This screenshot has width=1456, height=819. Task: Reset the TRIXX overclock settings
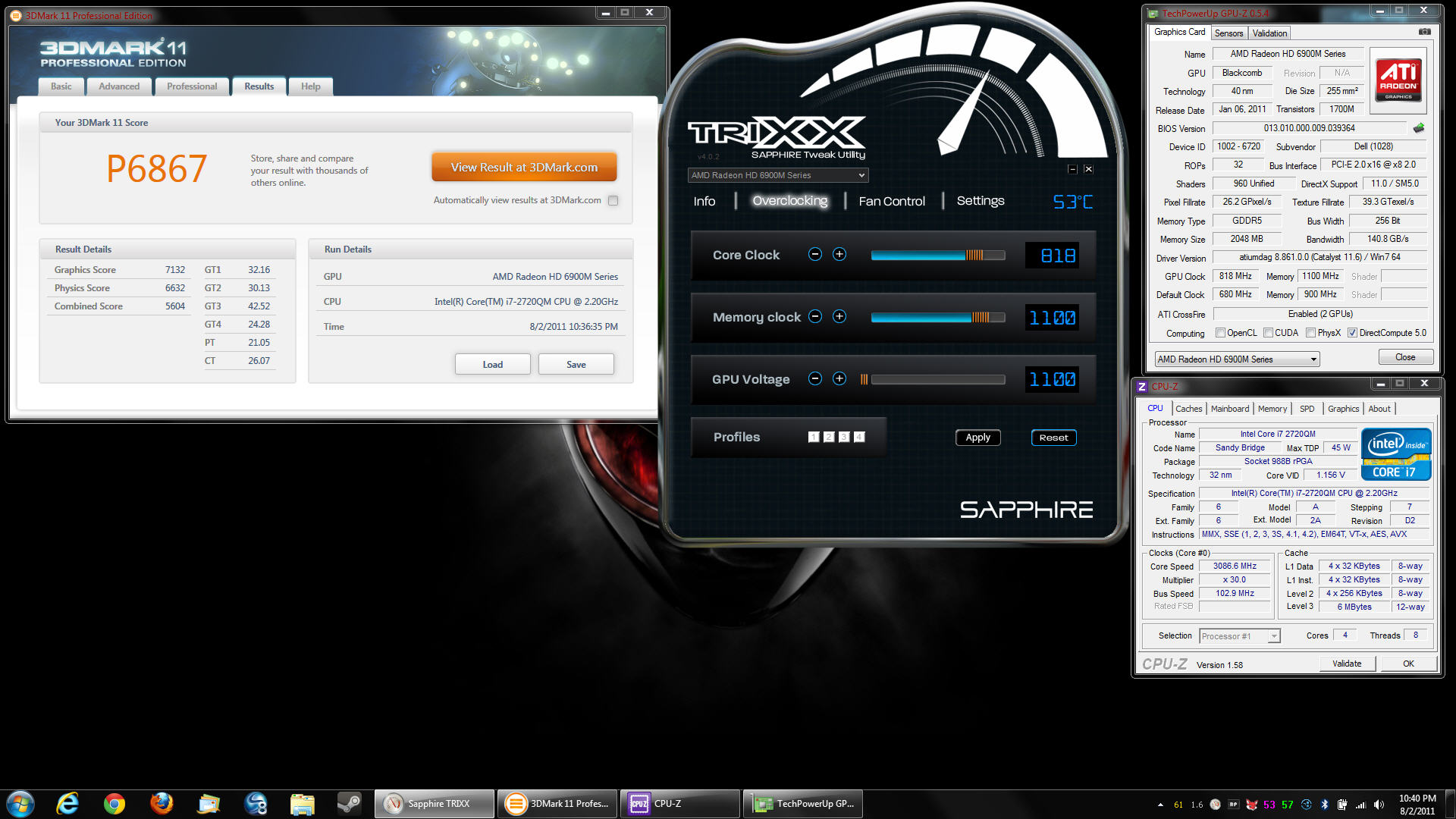(1053, 438)
